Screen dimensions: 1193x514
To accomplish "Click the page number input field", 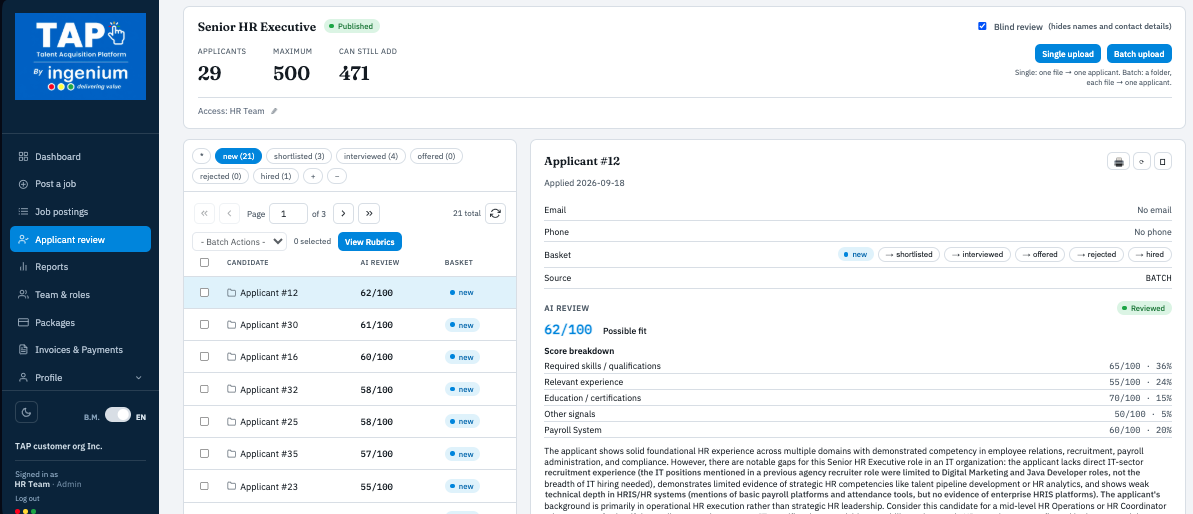I will (x=288, y=214).
